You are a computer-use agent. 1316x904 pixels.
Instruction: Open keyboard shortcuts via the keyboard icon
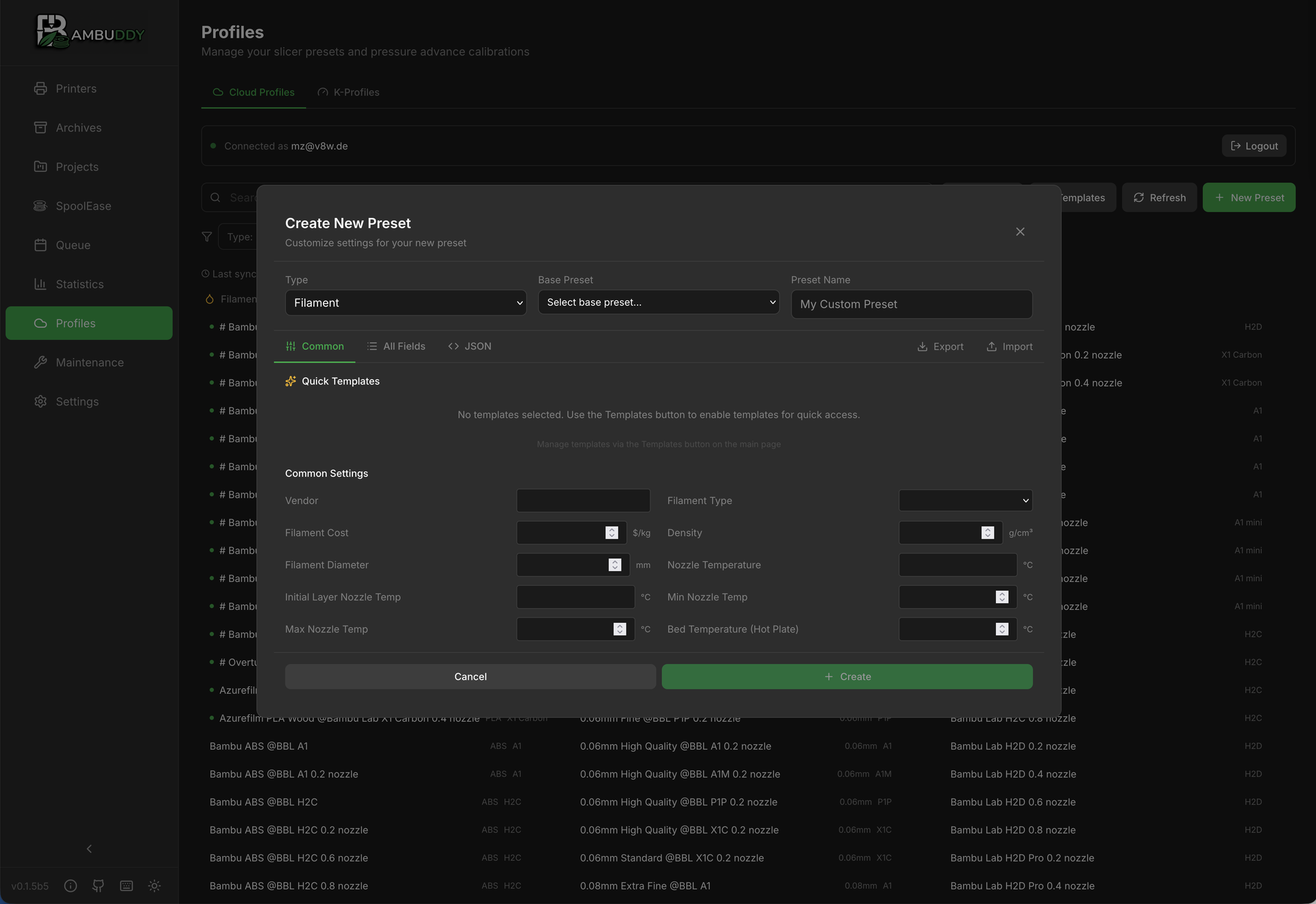pos(126,885)
